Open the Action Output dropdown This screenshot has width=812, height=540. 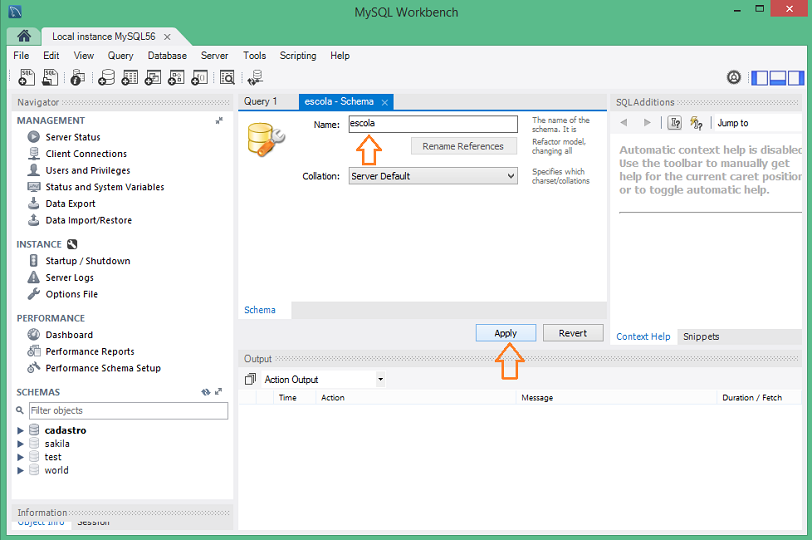point(323,380)
